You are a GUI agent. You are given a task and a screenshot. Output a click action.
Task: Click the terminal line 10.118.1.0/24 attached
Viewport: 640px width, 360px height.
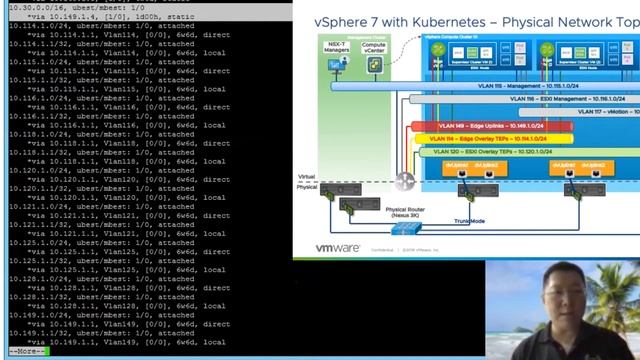point(102,134)
